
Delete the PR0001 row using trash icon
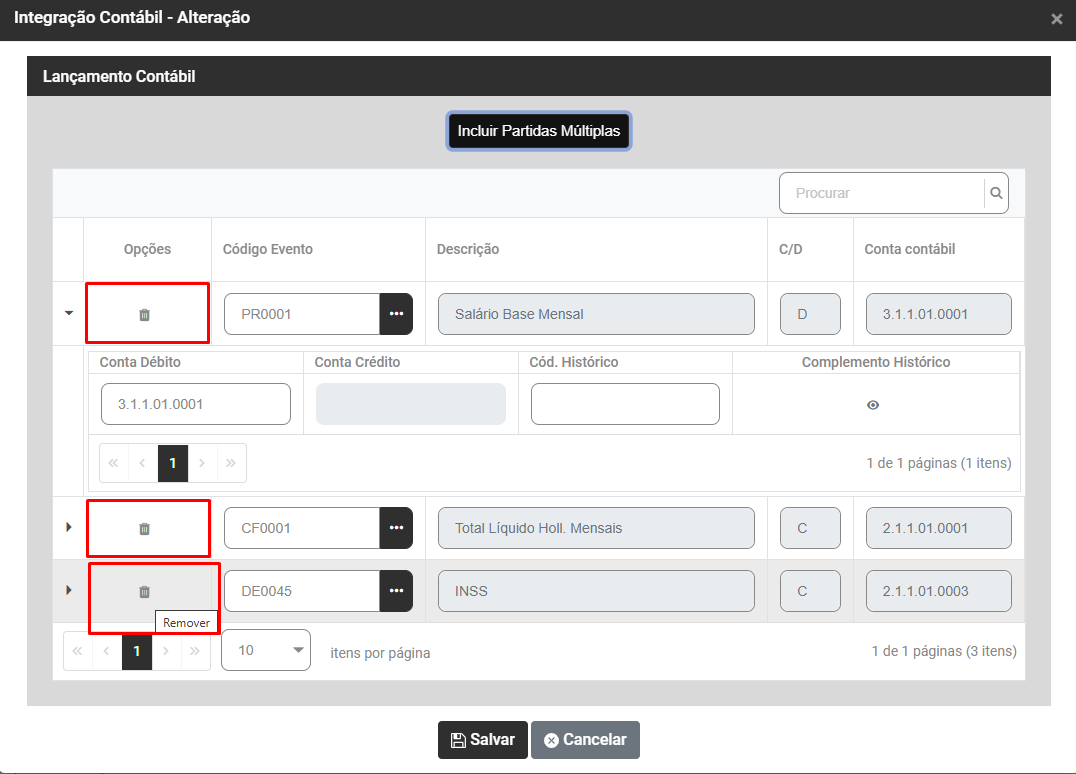144,314
